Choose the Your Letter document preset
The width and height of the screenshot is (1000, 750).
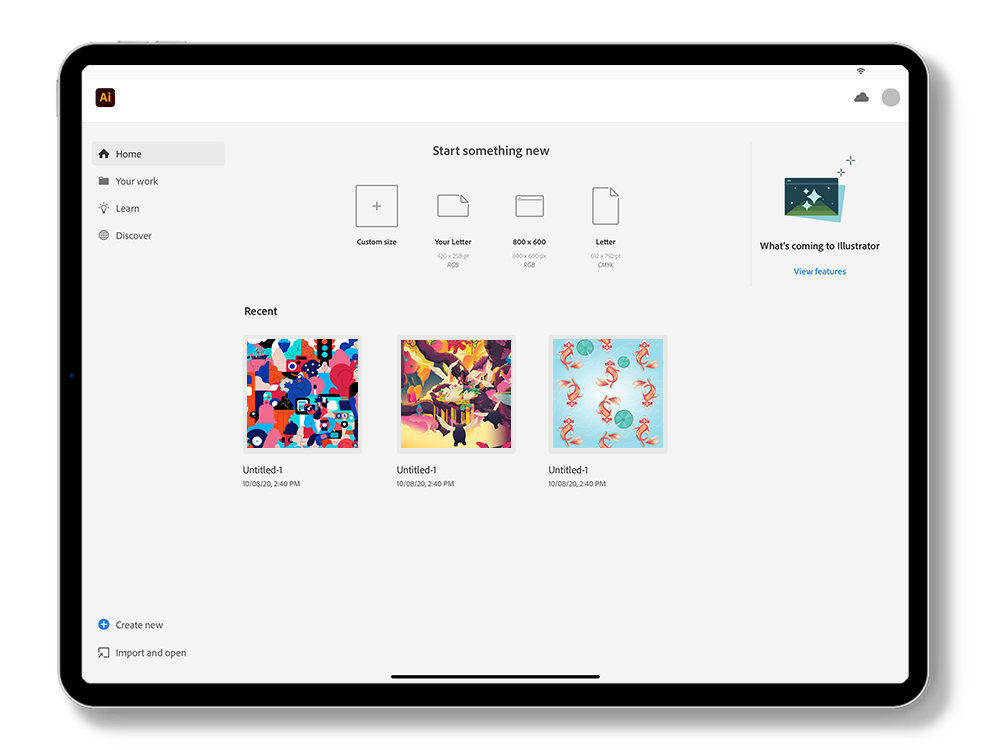(453, 206)
